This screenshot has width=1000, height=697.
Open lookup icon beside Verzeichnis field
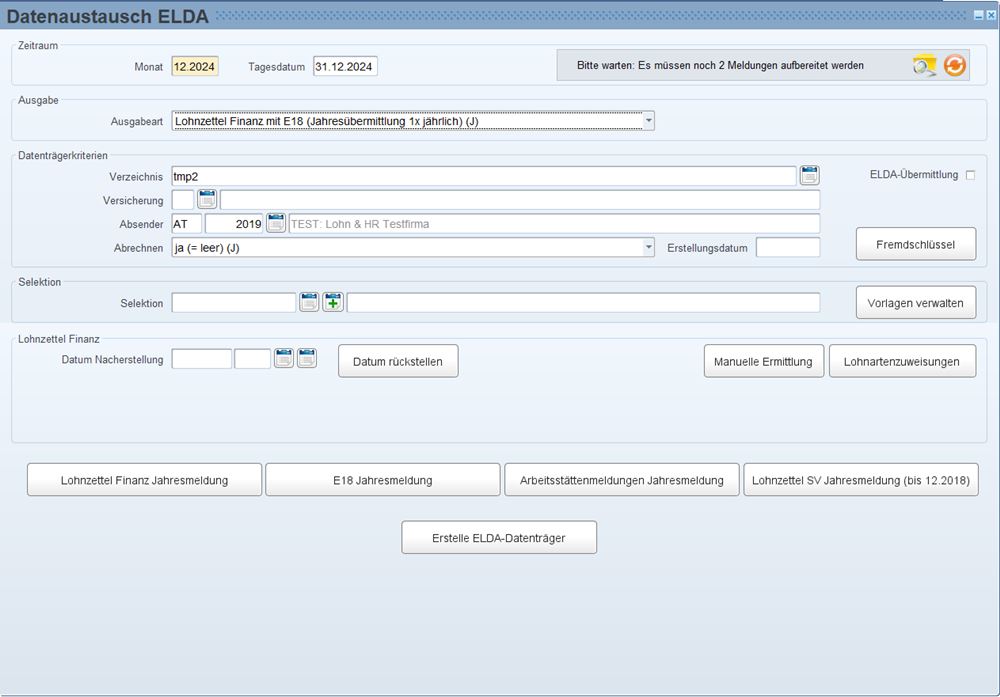tap(809, 175)
